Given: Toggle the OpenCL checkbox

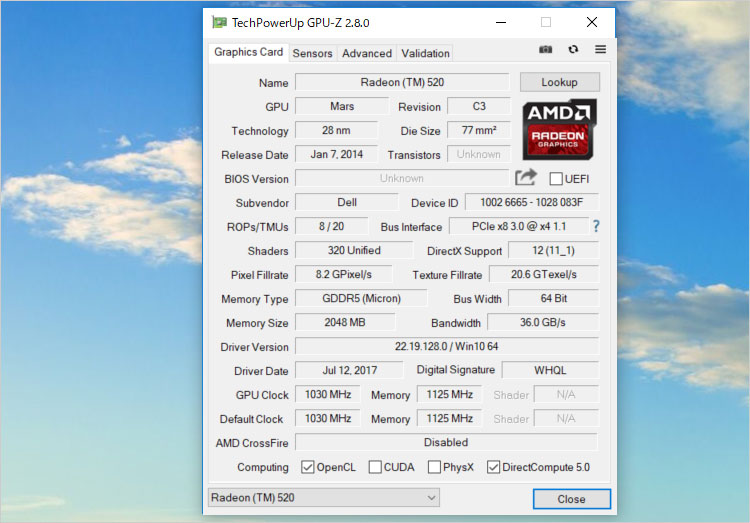Looking at the screenshot, I should coord(308,467).
